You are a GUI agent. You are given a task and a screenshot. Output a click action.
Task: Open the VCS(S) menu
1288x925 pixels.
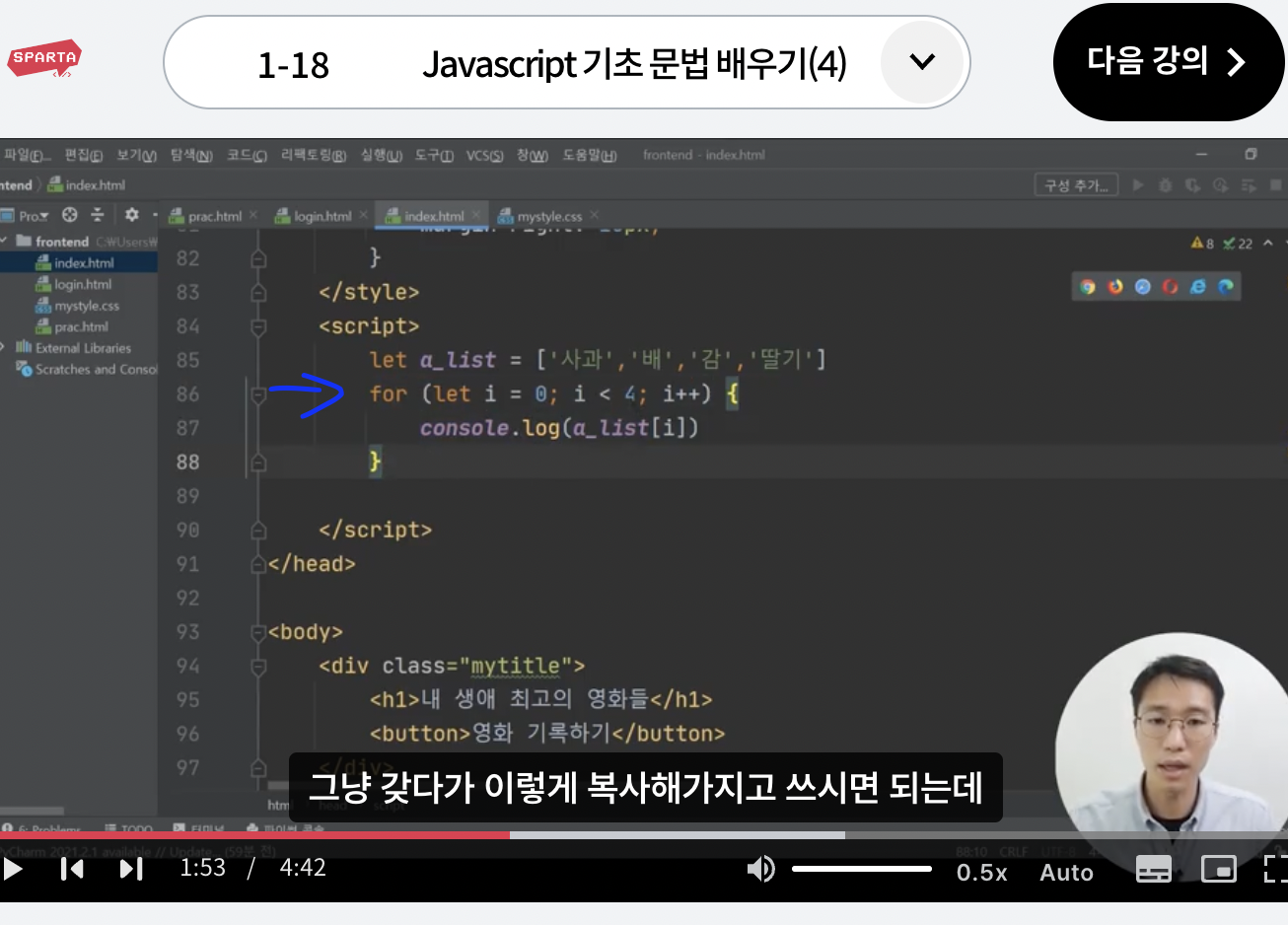(484, 155)
